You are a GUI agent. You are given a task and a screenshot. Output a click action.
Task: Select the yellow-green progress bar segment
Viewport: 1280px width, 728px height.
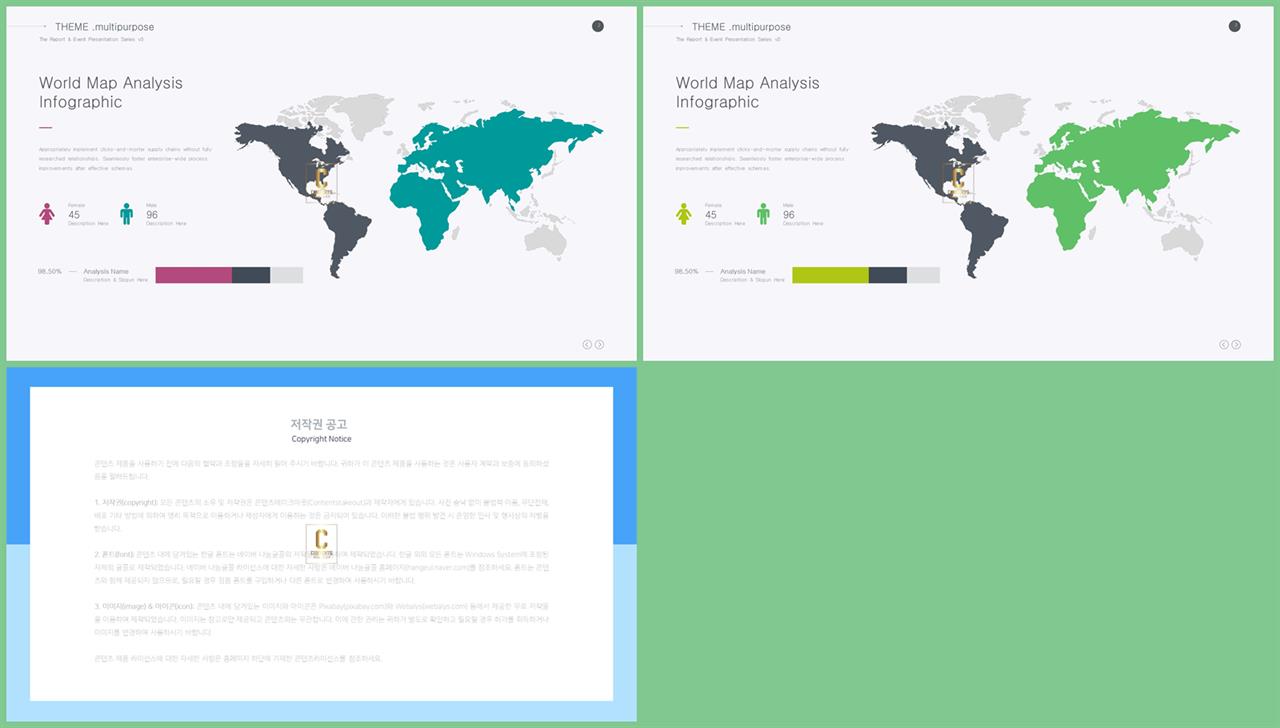pos(831,275)
